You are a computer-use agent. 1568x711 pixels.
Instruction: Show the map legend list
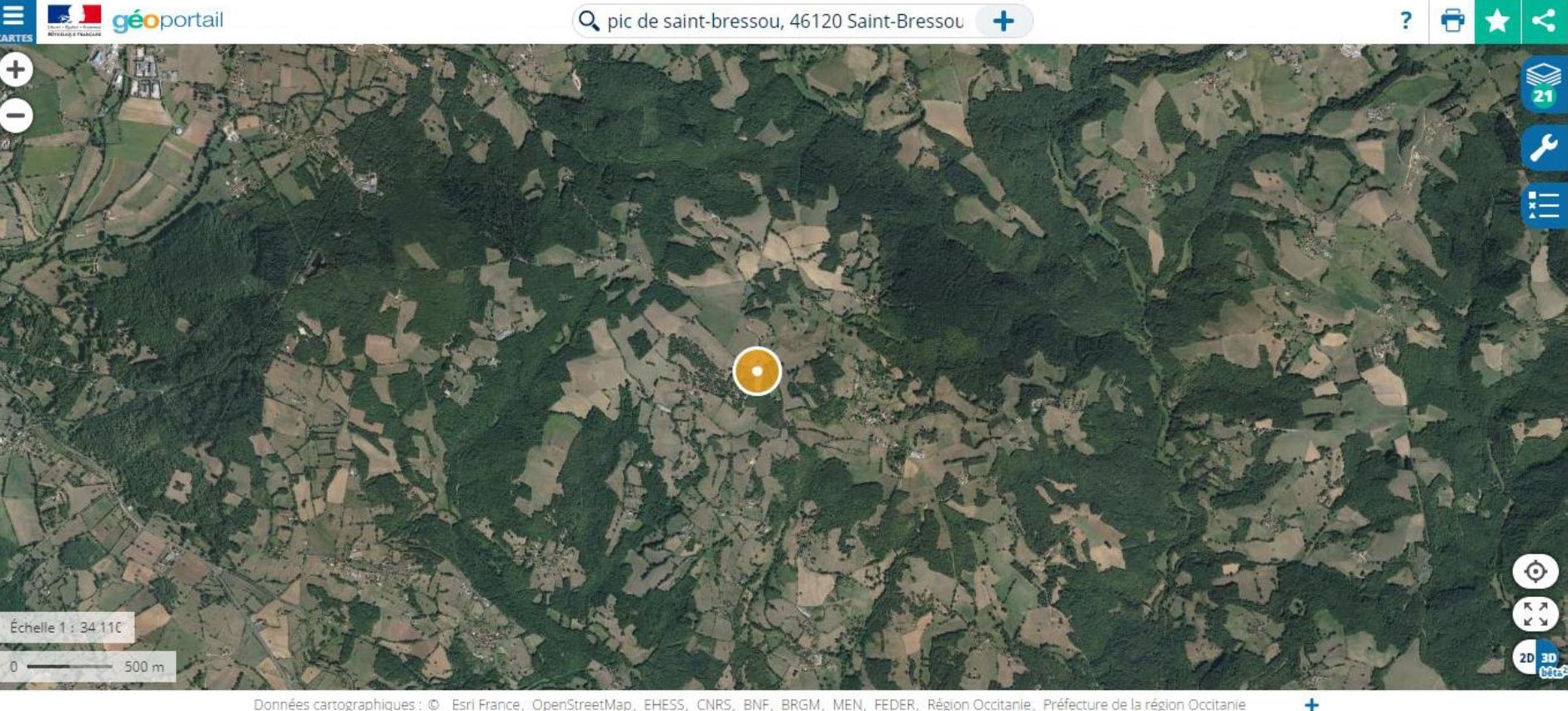[1544, 205]
